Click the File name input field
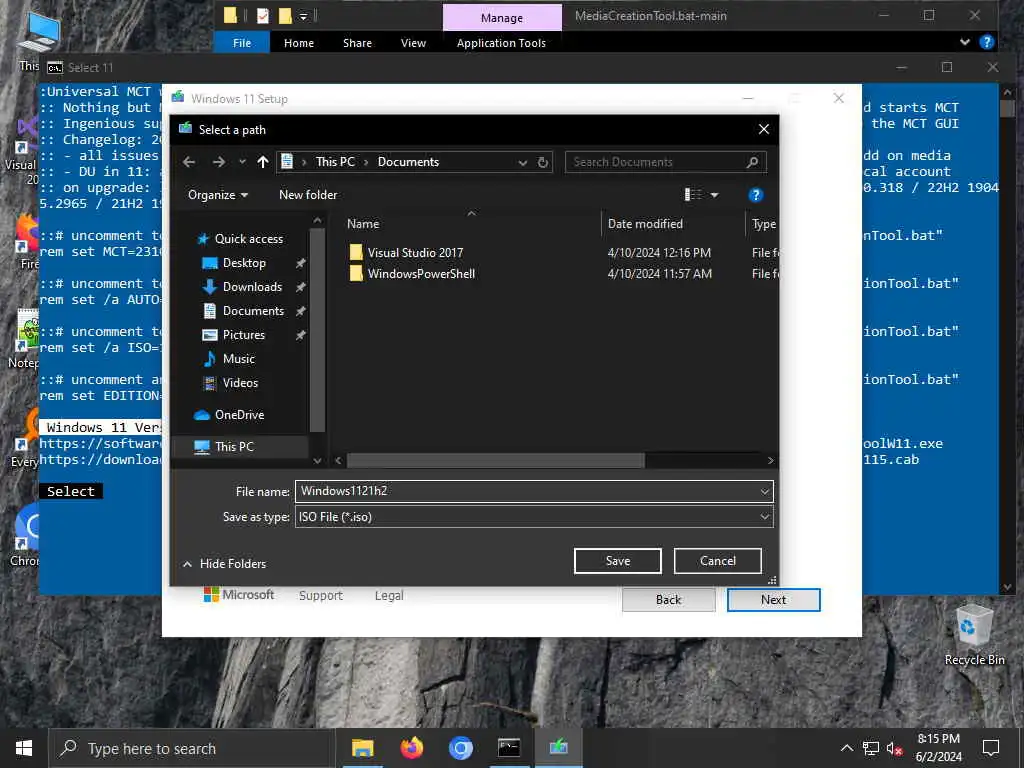 click(x=526, y=491)
